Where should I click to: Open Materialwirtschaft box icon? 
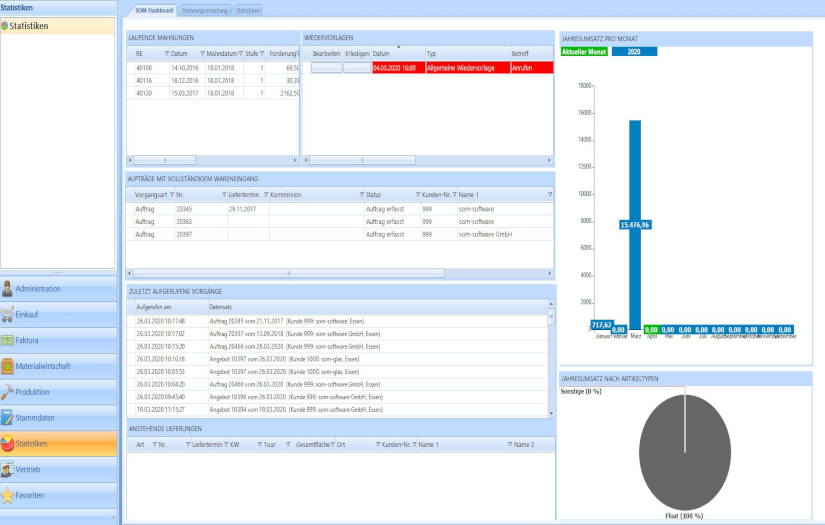(8, 366)
